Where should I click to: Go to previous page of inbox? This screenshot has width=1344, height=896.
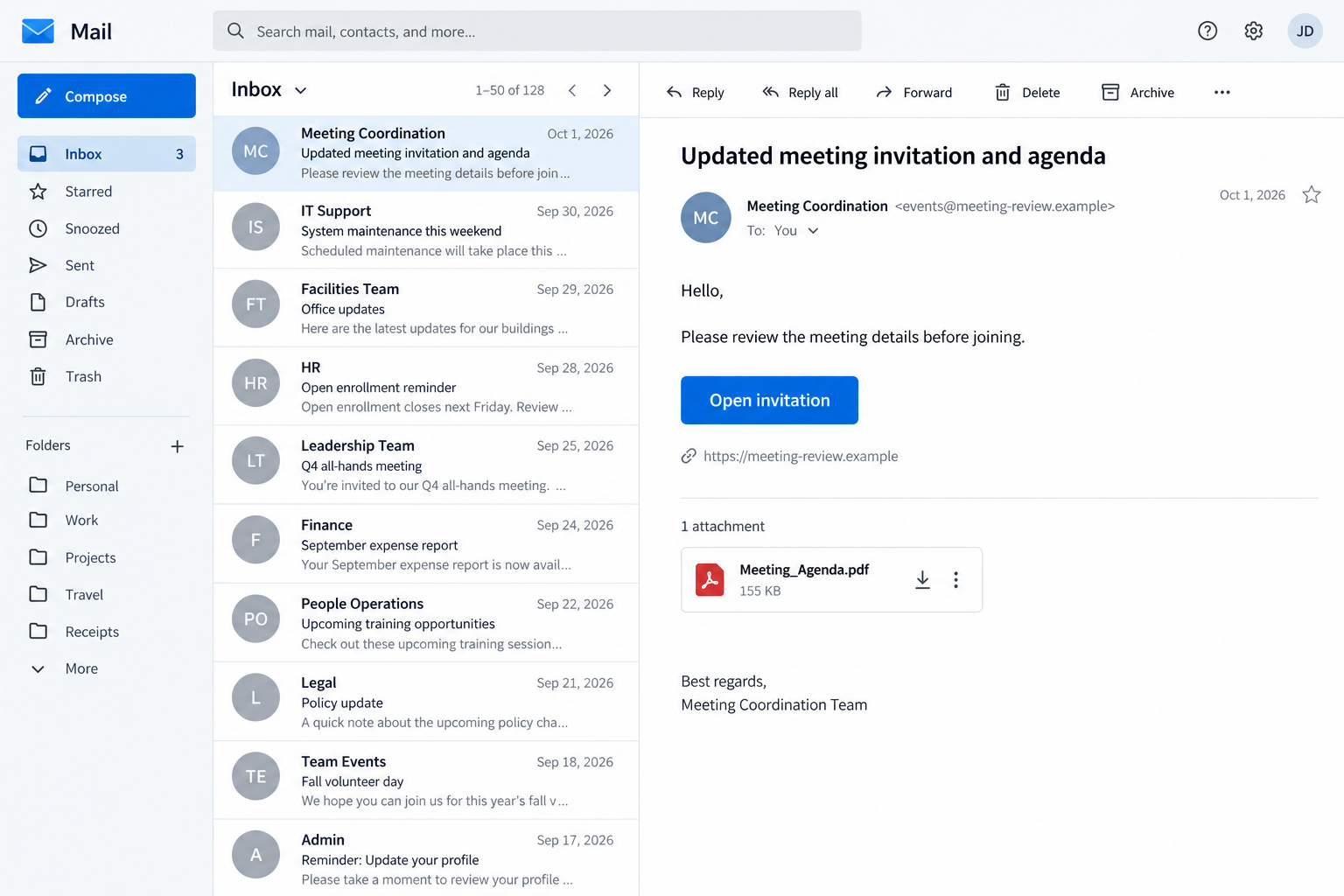[x=572, y=90]
